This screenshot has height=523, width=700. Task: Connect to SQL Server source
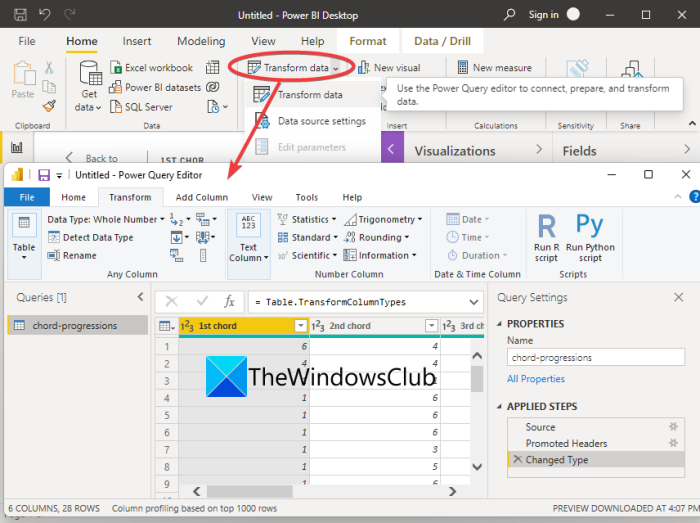[x=141, y=107]
